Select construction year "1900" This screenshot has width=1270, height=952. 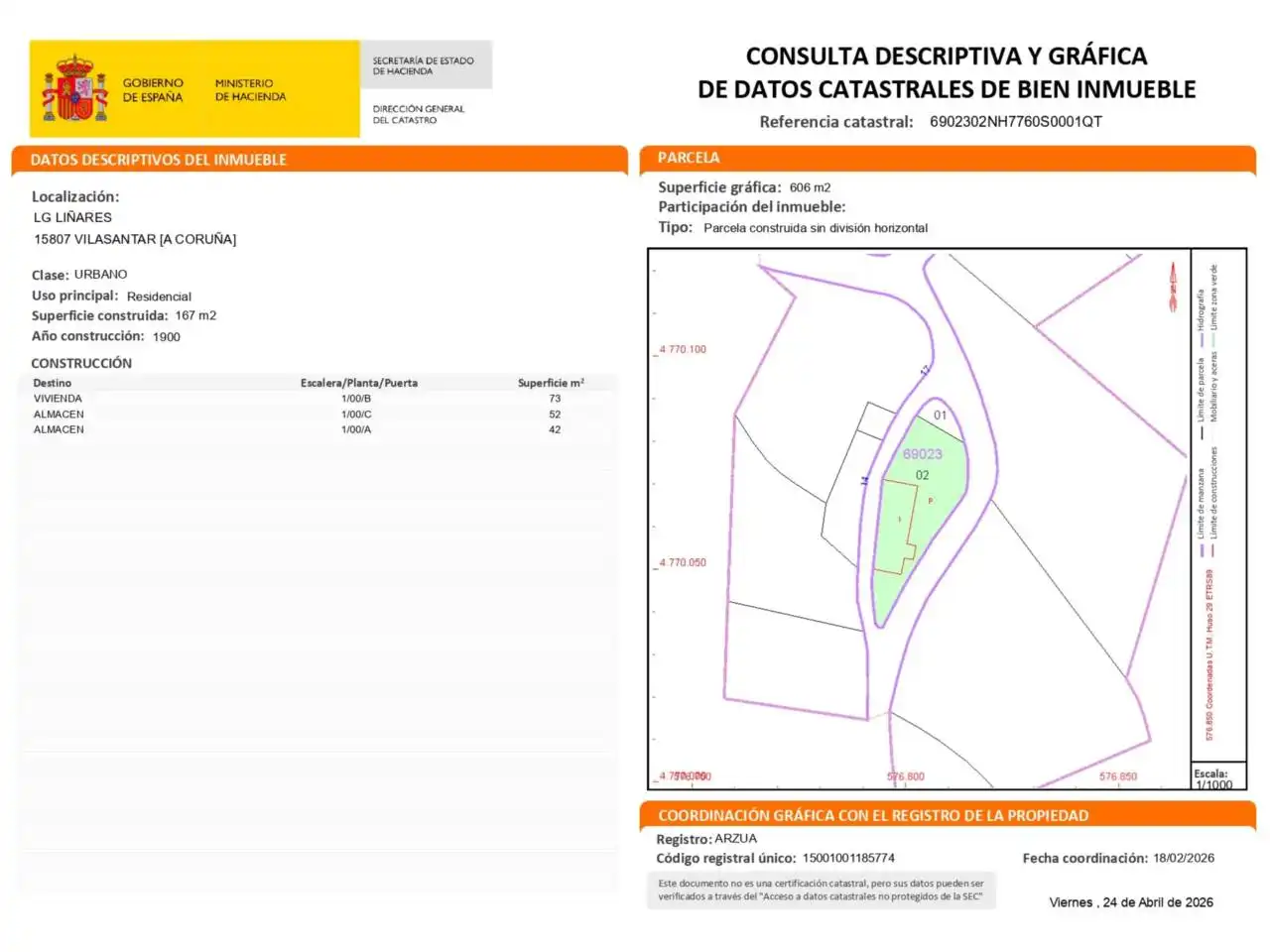tap(167, 337)
